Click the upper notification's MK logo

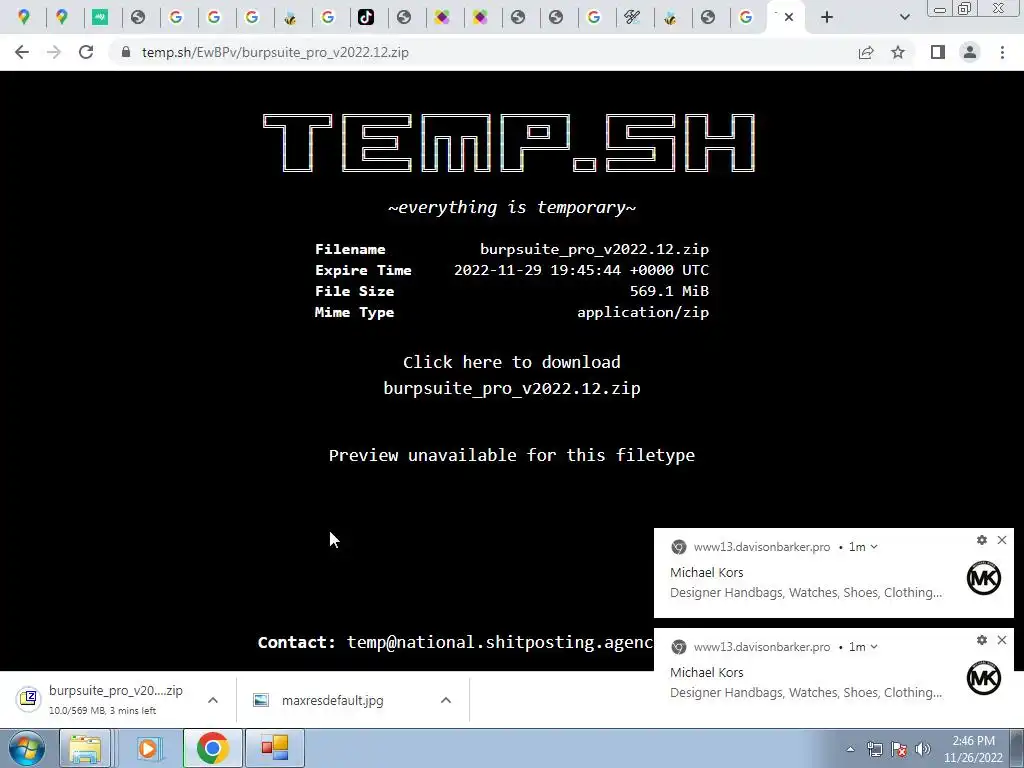click(984, 578)
